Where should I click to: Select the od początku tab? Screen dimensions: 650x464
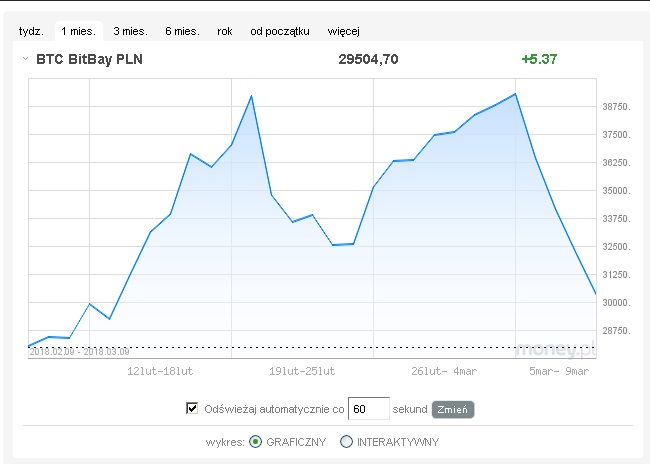point(280,31)
